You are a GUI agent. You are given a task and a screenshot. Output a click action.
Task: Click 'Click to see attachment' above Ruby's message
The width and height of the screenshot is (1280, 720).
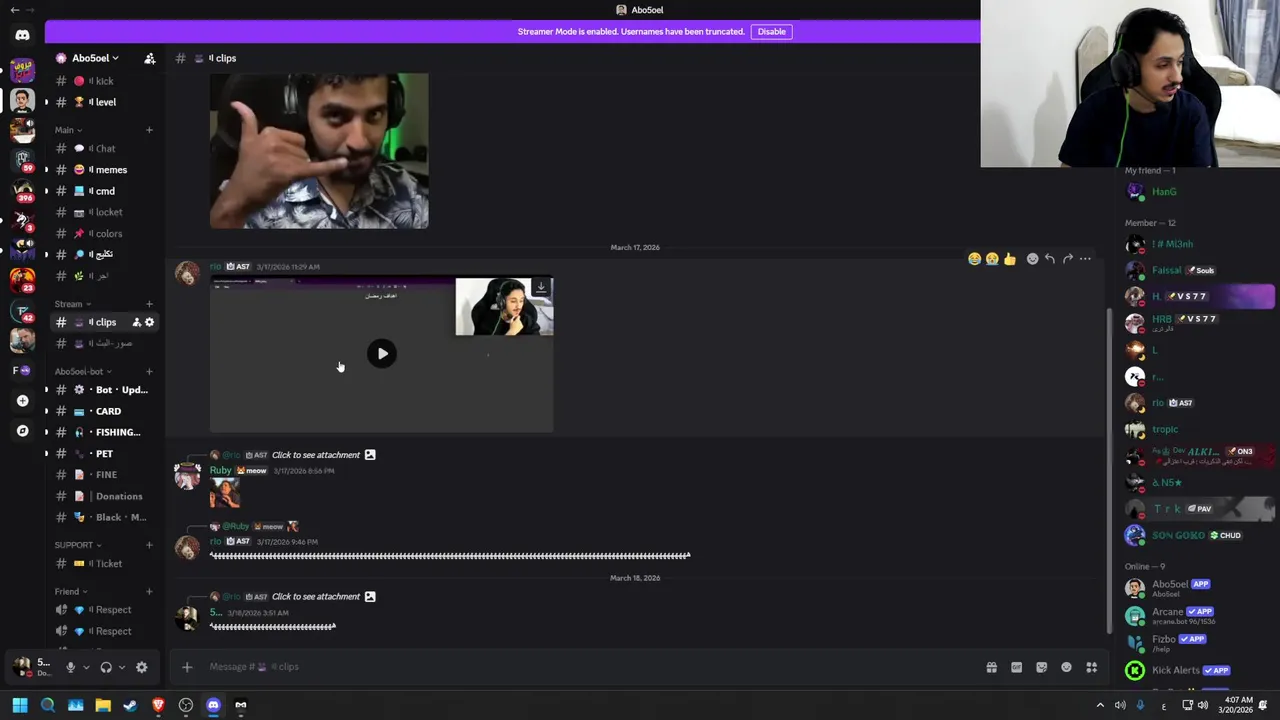pos(316,455)
